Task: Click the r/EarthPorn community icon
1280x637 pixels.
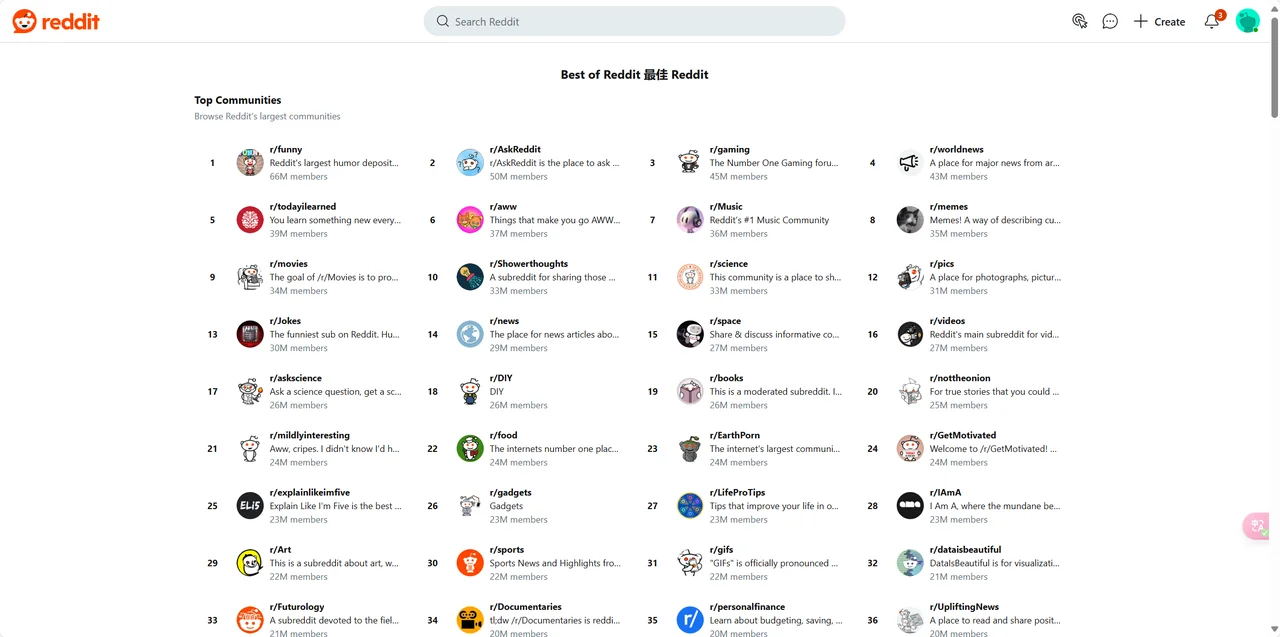Action: click(x=690, y=448)
